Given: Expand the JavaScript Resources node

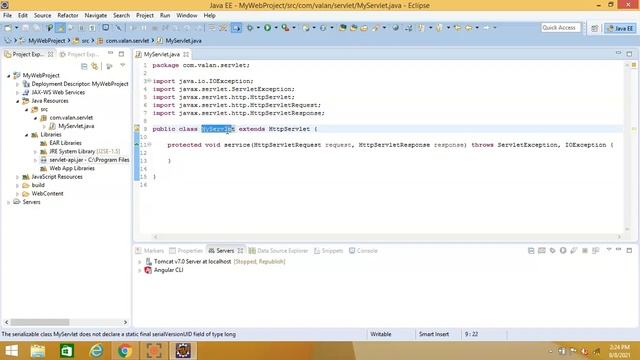Looking at the screenshot, I should pyautogui.click(x=18, y=177).
